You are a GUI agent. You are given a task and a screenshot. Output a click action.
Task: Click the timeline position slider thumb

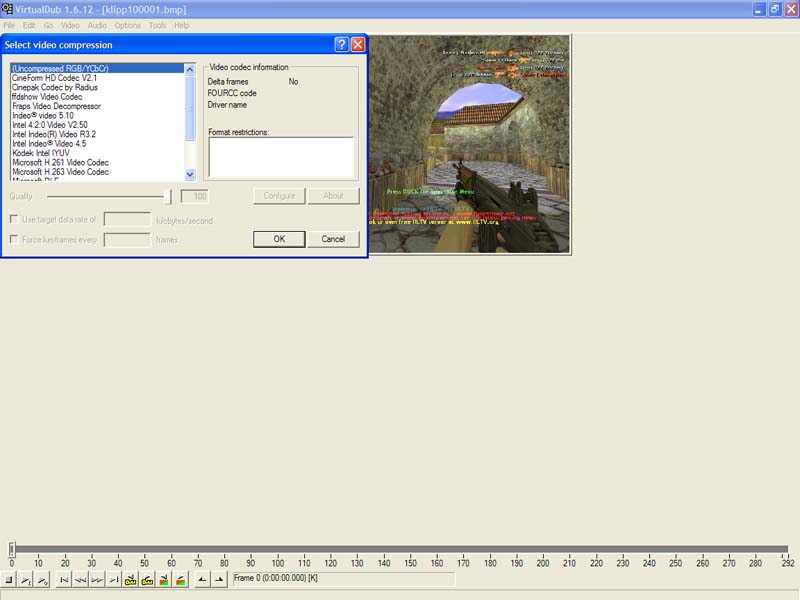12,549
